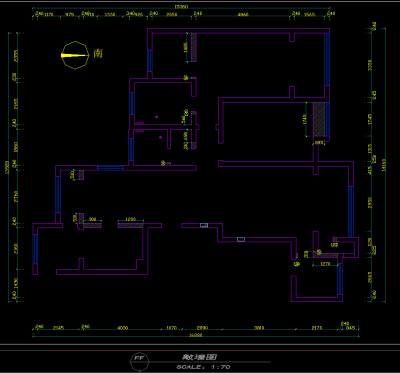Select the 1745 vertical dimension label

(304, 119)
